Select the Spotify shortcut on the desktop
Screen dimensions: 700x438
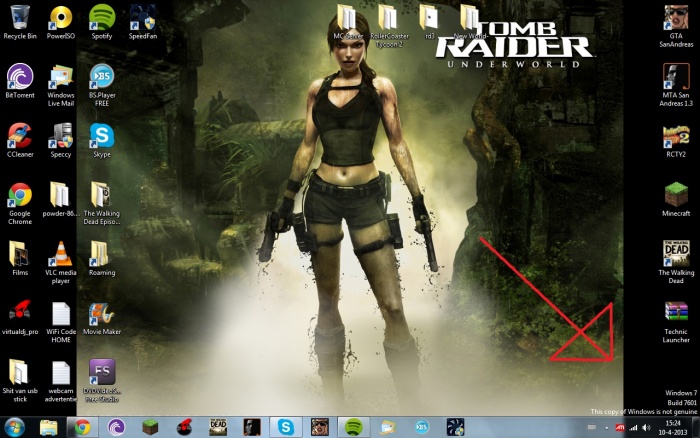point(102,22)
